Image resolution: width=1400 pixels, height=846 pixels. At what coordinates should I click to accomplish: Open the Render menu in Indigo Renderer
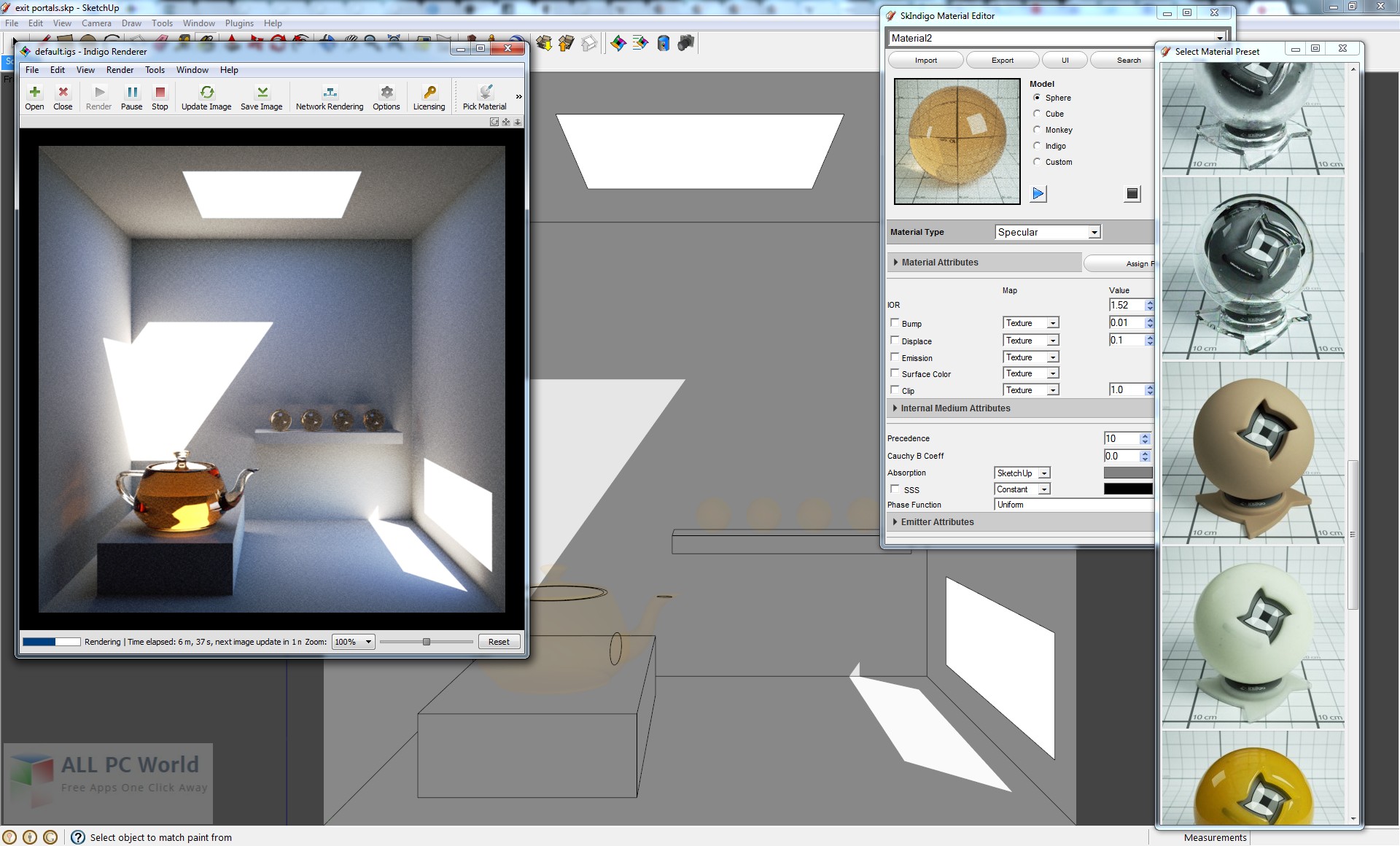[x=120, y=69]
